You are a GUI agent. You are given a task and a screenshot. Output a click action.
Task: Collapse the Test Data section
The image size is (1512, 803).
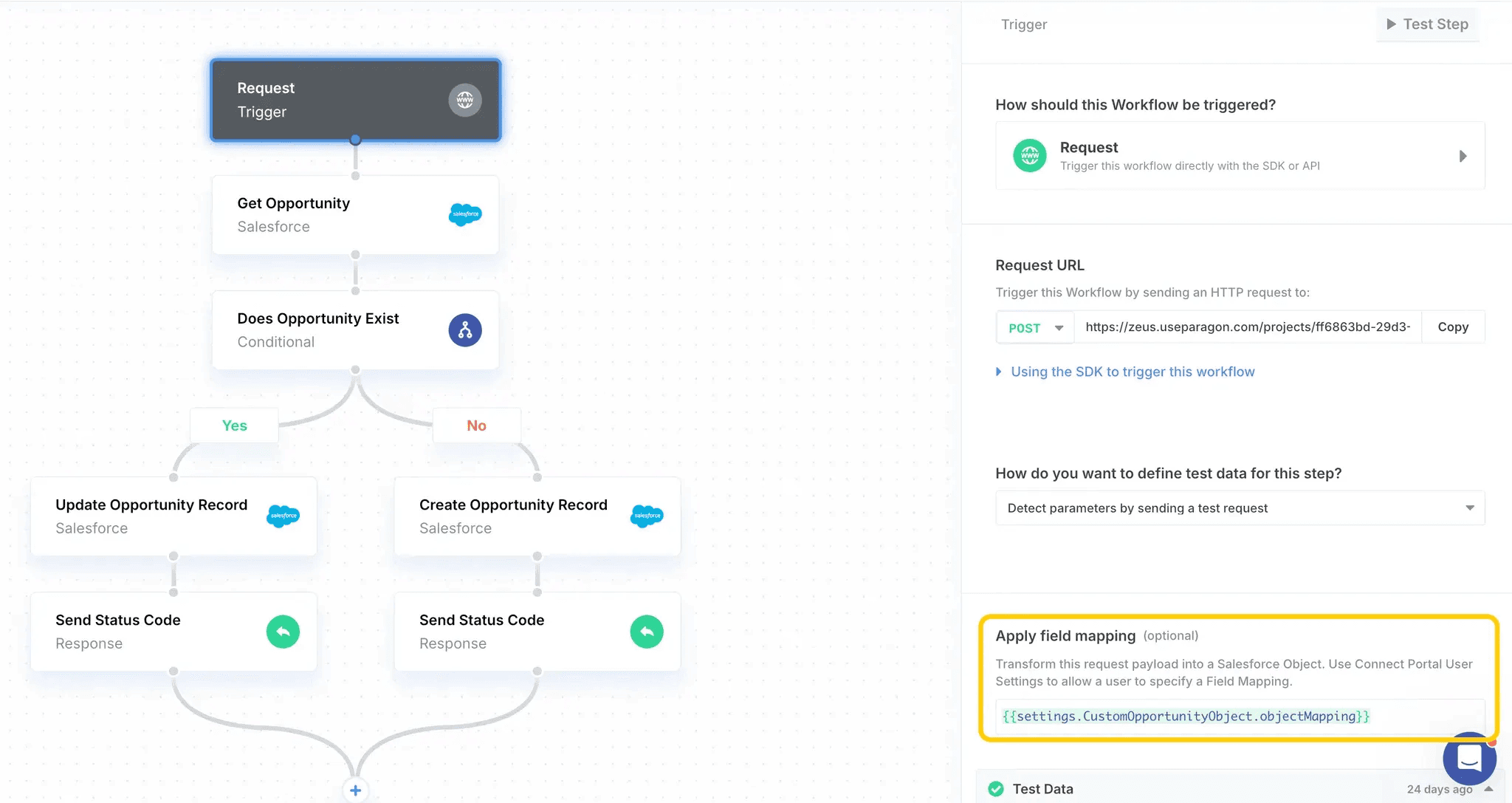[x=1491, y=788]
